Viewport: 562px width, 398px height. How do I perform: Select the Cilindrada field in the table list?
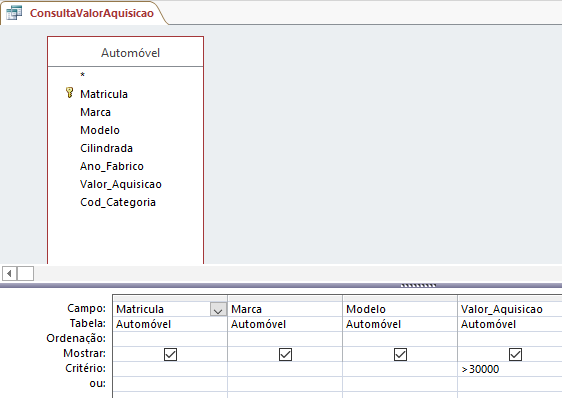click(x=106, y=148)
